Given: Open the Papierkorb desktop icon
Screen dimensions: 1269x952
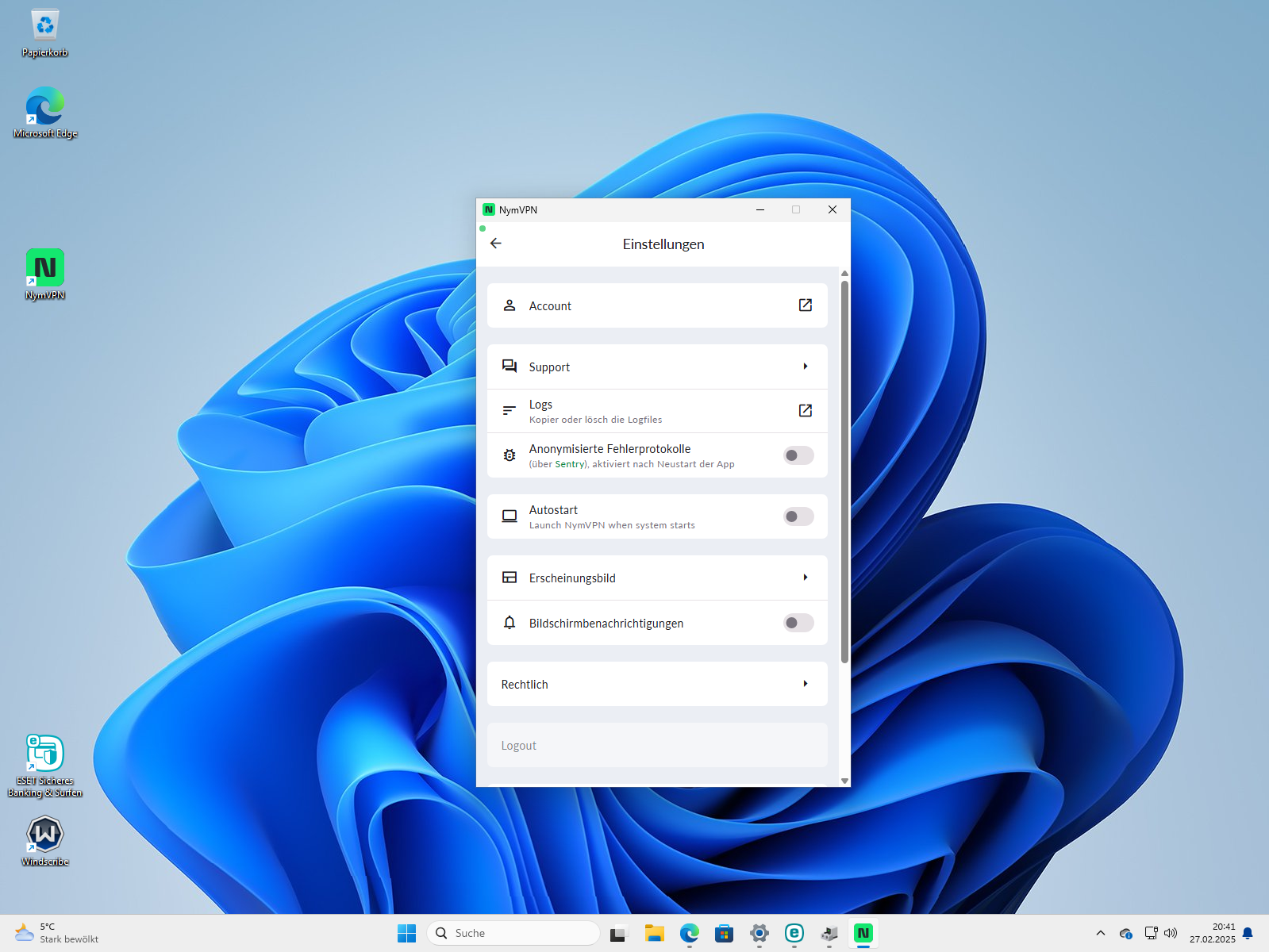Looking at the screenshot, I should pyautogui.click(x=45, y=33).
